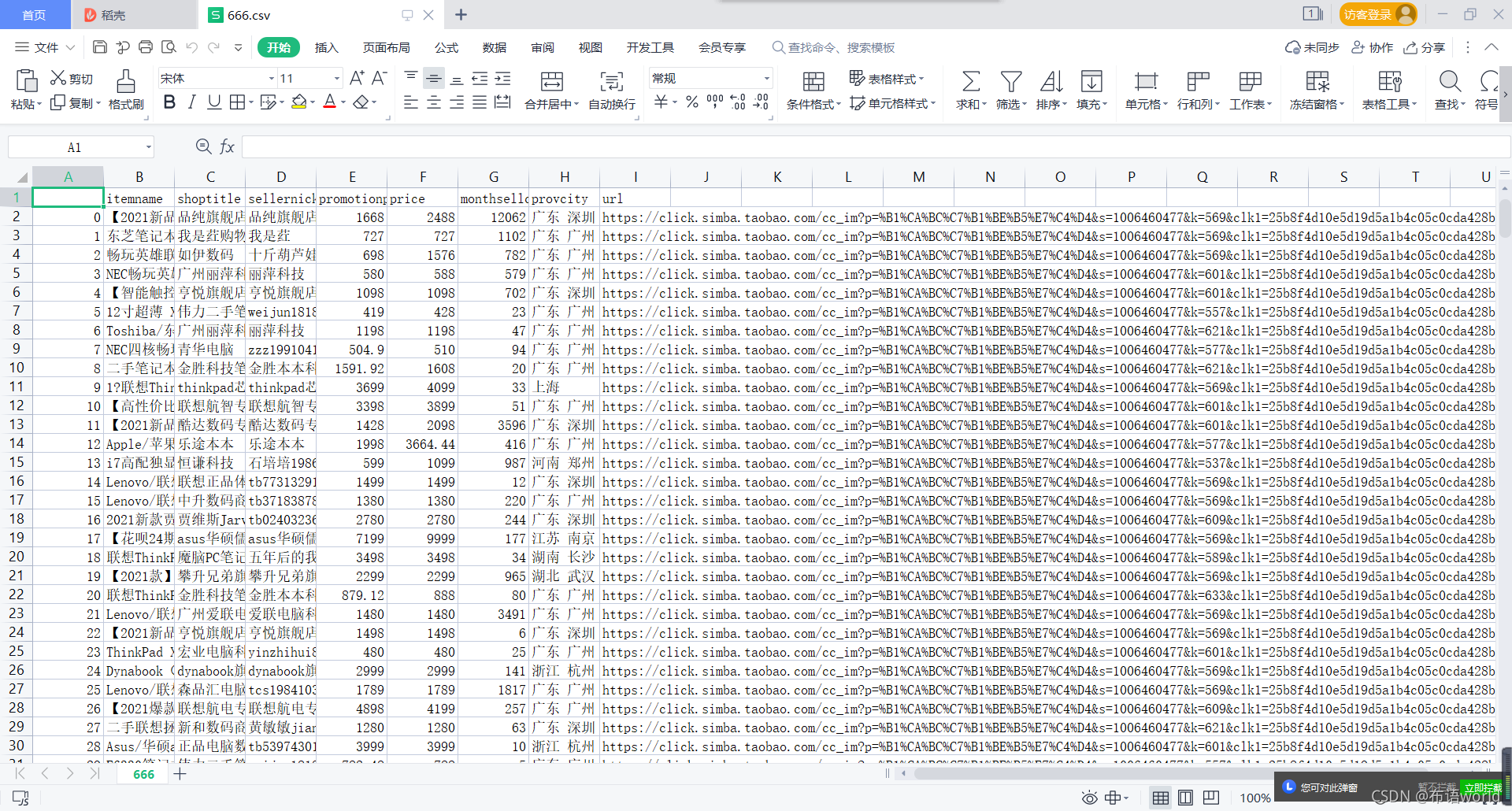Viewport: 1512px width, 811px height.
Task: Click the 开始 ribbon tab button
Action: pyautogui.click(x=279, y=47)
